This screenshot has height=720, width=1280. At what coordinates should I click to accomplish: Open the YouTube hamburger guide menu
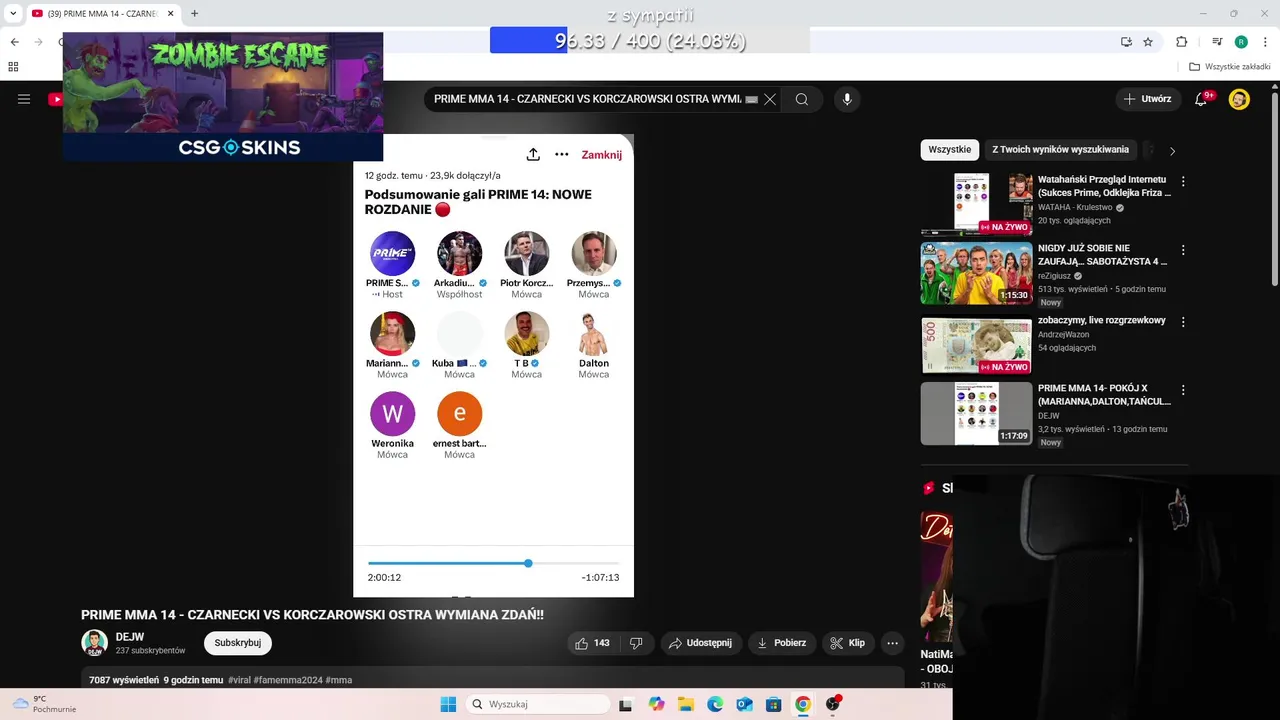click(x=24, y=99)
